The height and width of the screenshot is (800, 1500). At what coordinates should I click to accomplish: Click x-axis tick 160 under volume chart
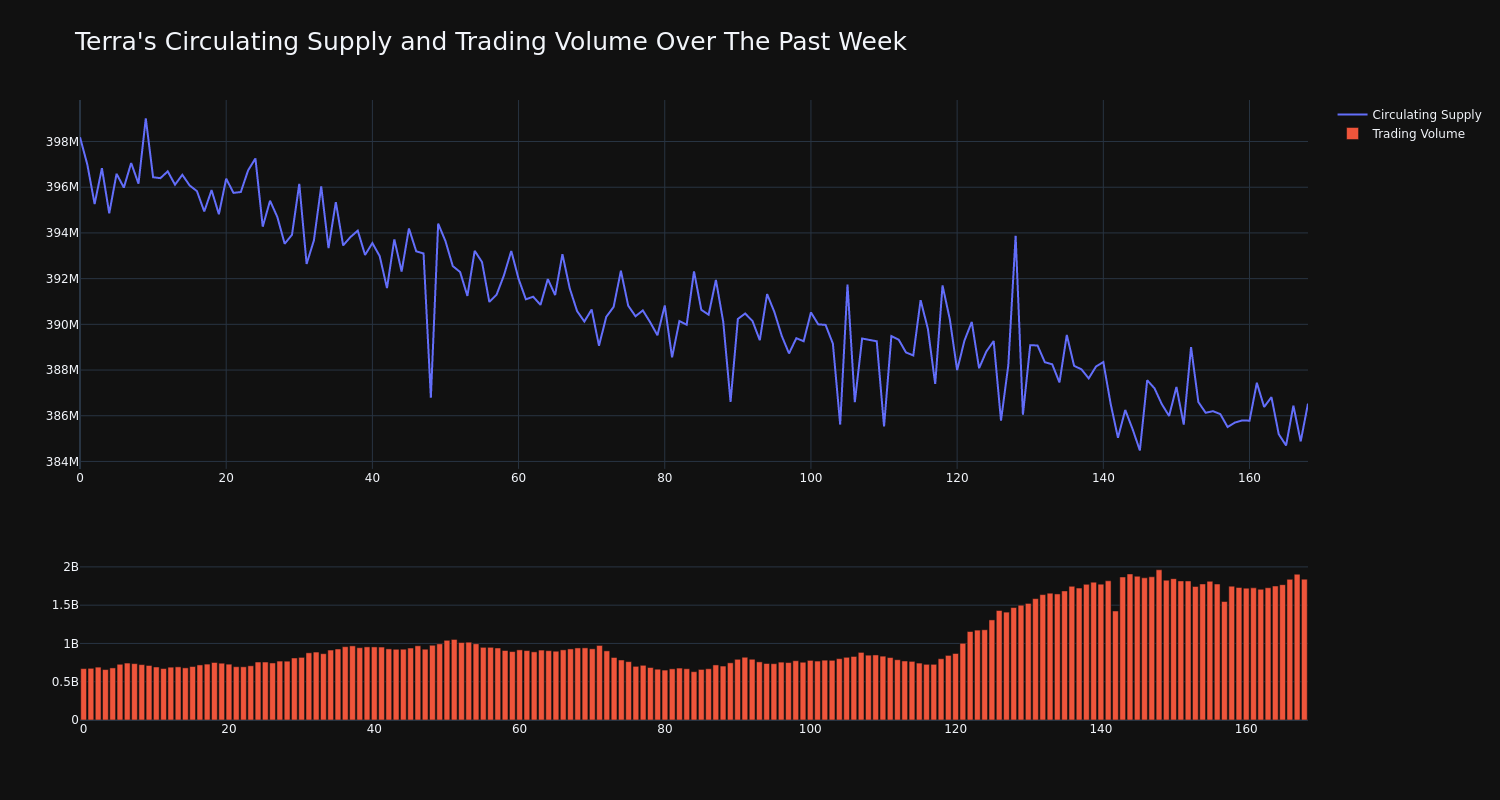tap(1246, 730)
